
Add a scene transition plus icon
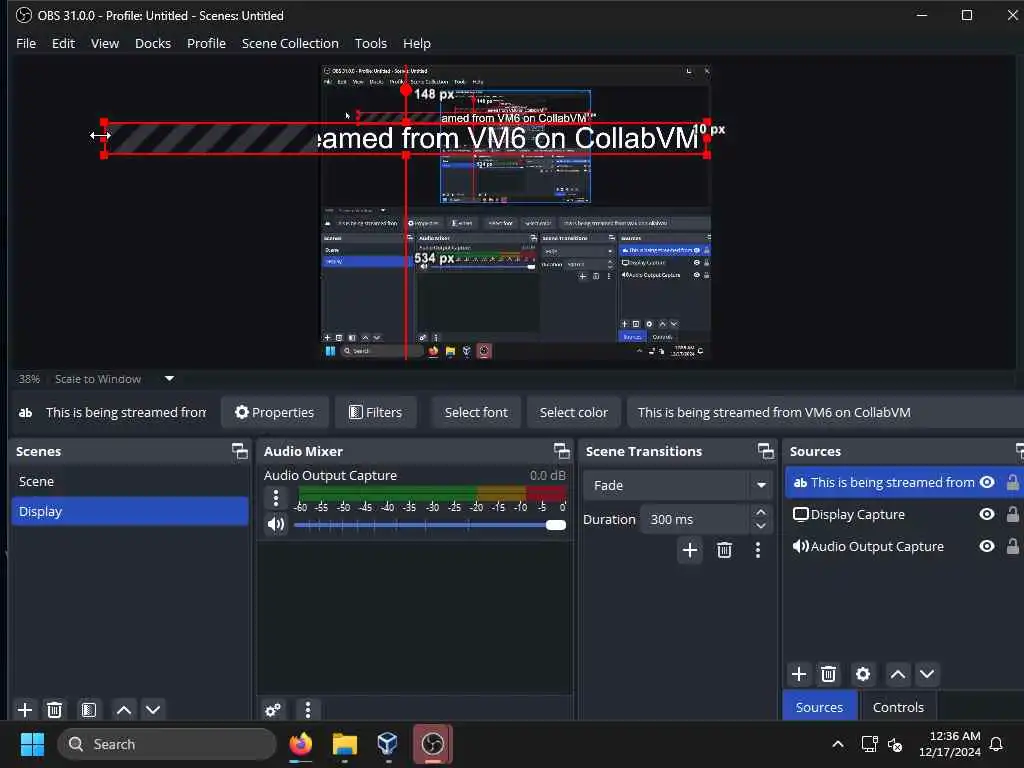[x=690, y=550]
